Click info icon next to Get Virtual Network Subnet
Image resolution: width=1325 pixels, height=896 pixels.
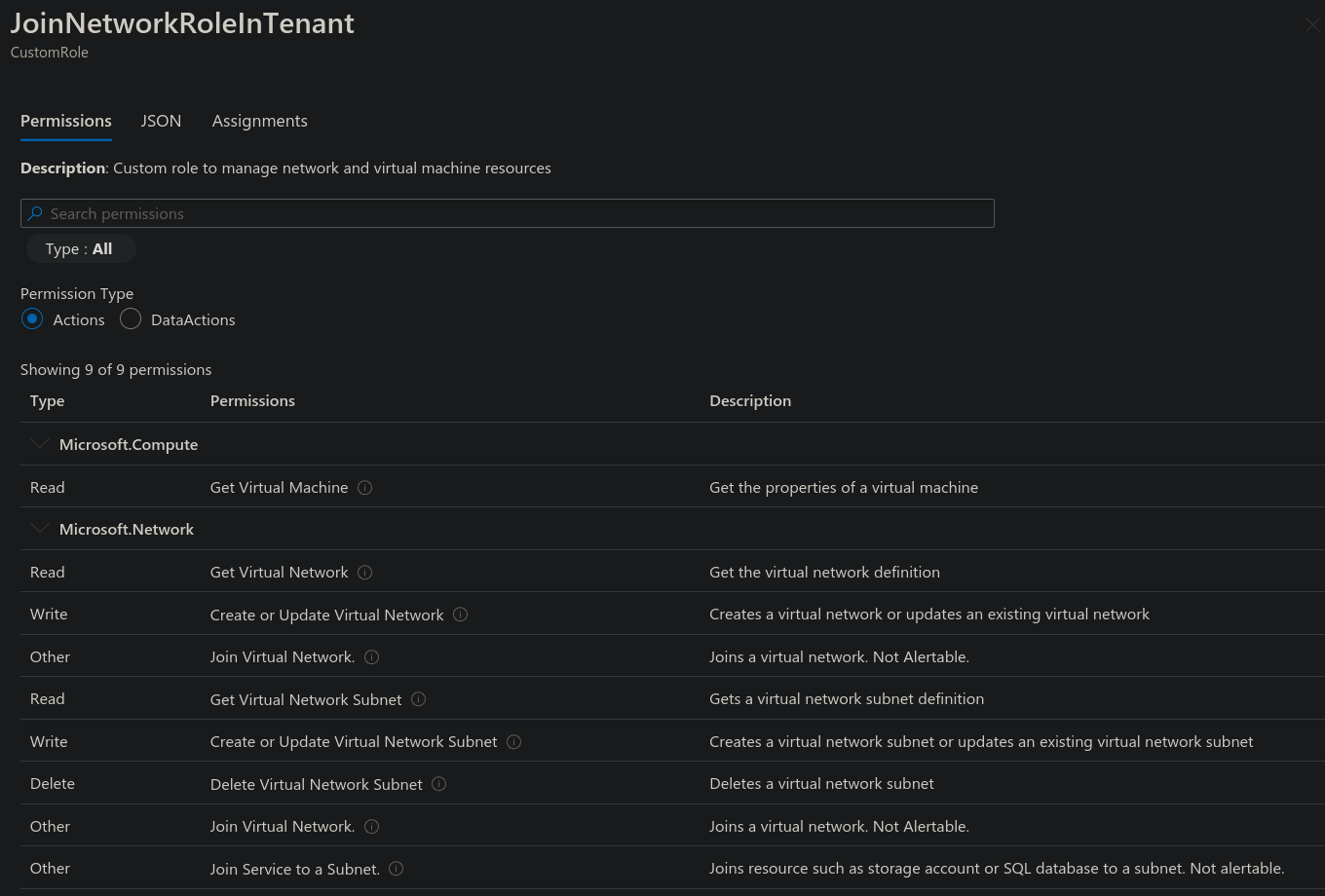click(419, 699)
